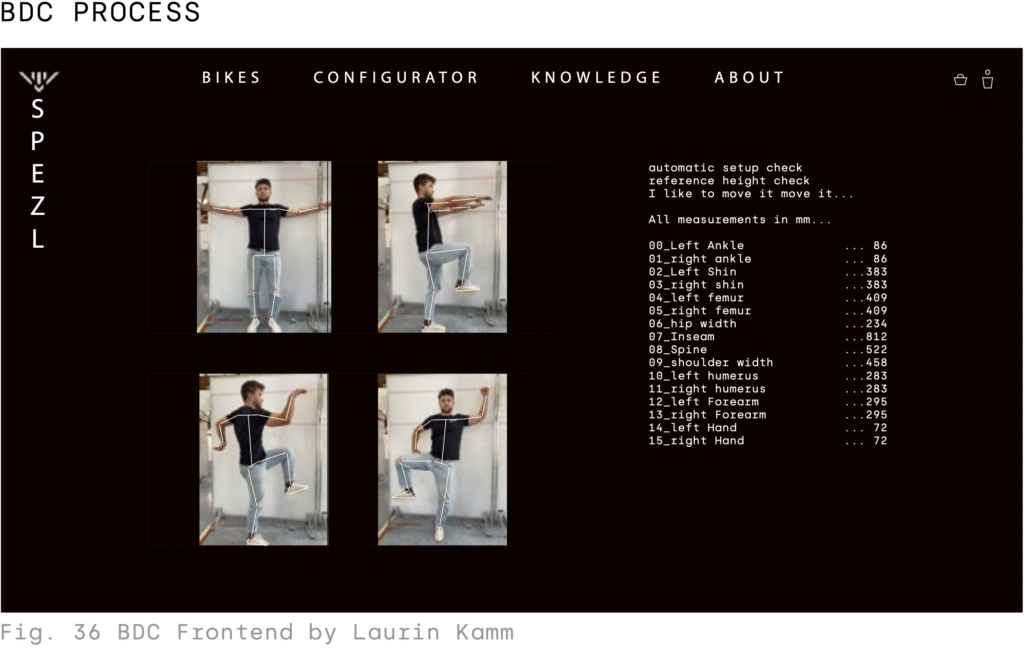This screenshot has width=1024, height=656.
Task: Select the bottom-left bent-arm pose photo
Action: click(263, 459)
